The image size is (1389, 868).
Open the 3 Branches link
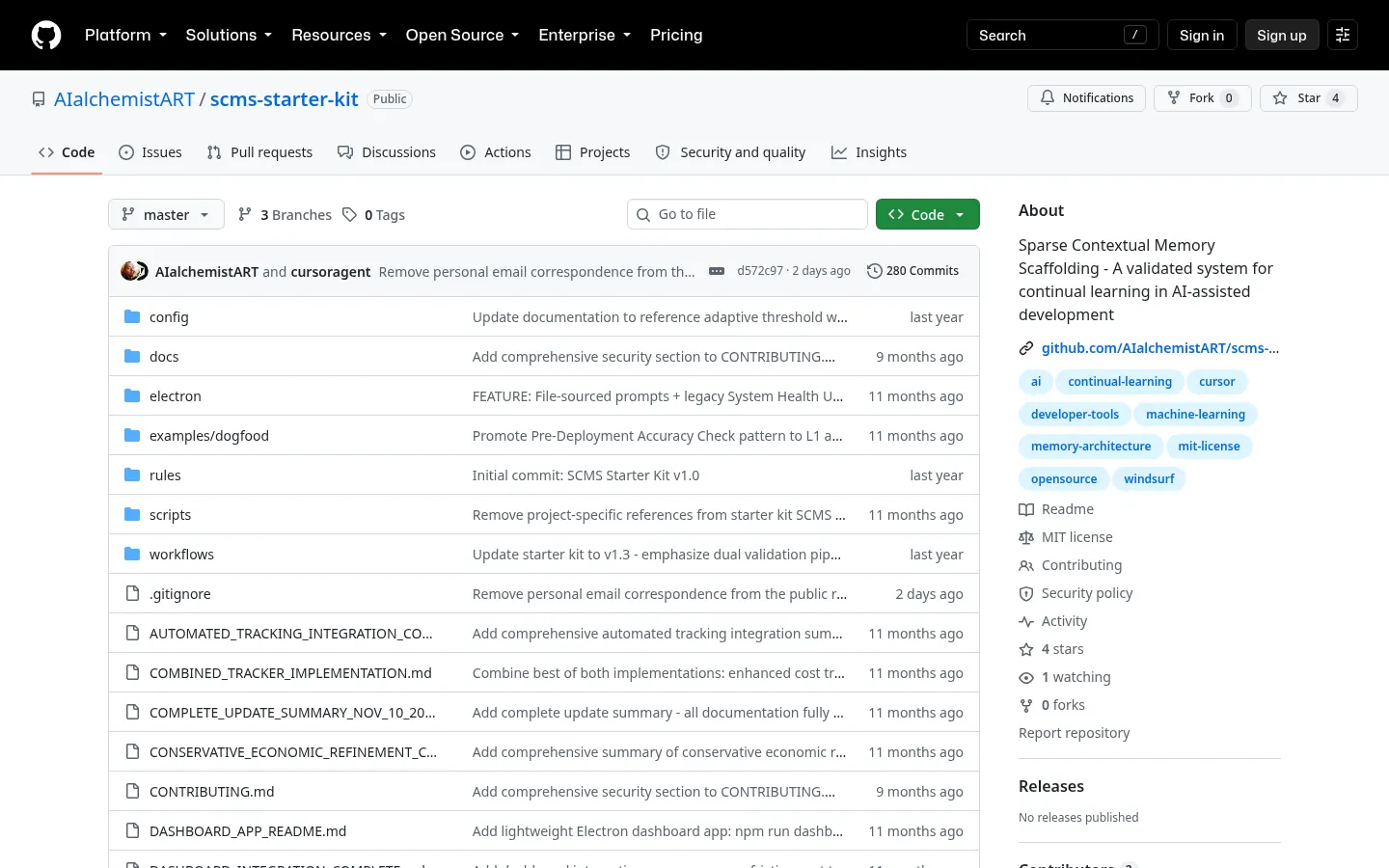point(286,215)
